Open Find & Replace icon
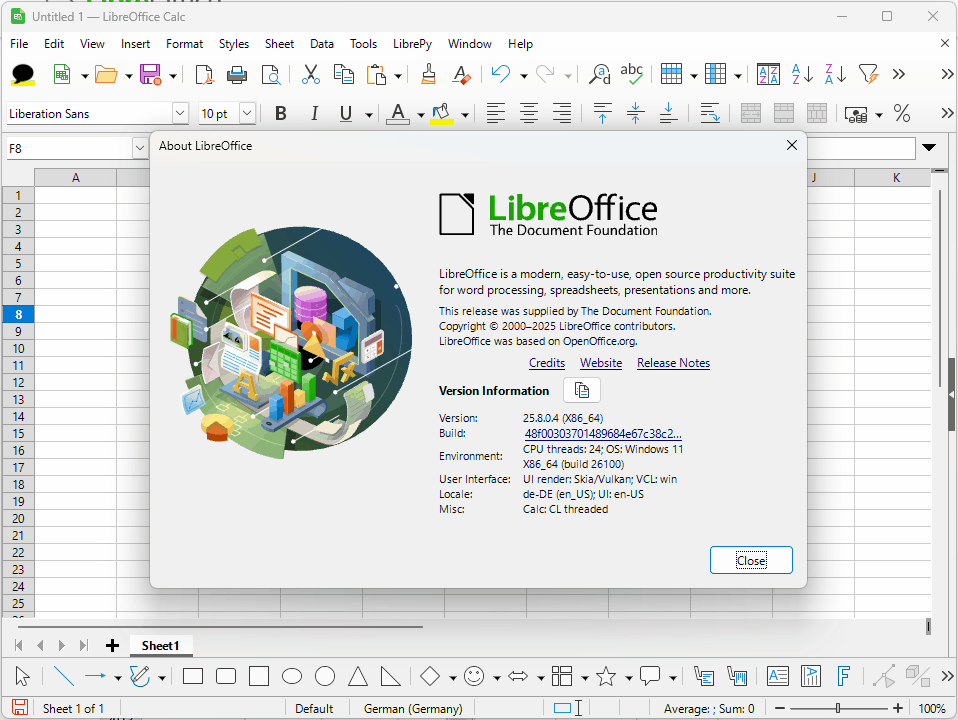The height and width of the screenshot is (720, 958). tap(599, 75)
